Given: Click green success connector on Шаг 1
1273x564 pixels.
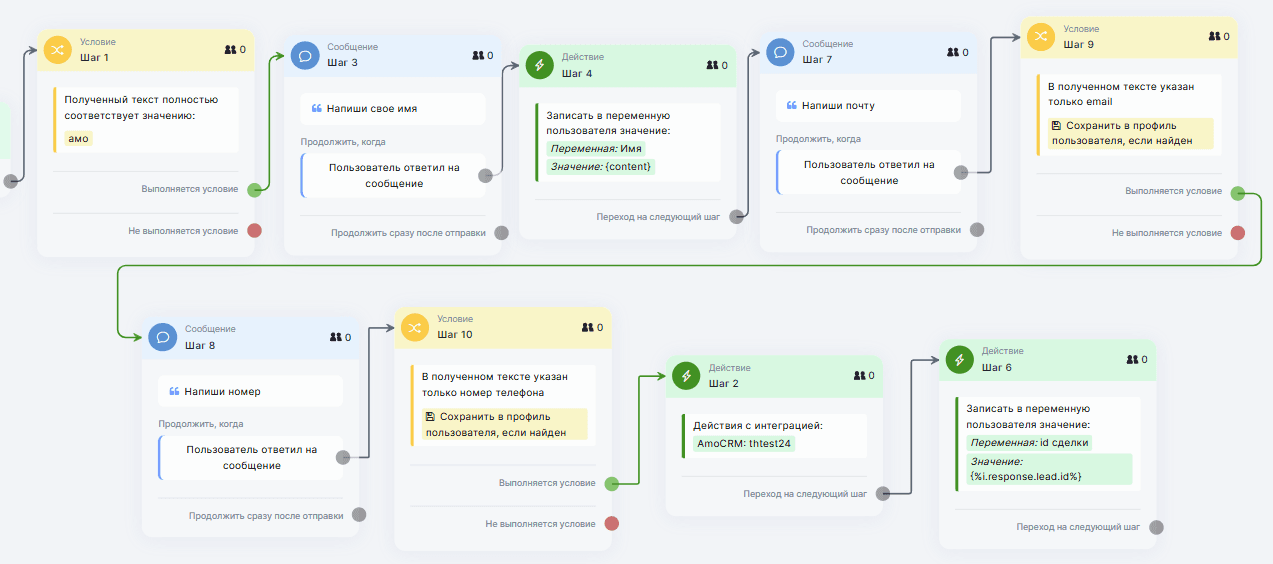Looking at the screenshot, I should [x=255, y=188].
